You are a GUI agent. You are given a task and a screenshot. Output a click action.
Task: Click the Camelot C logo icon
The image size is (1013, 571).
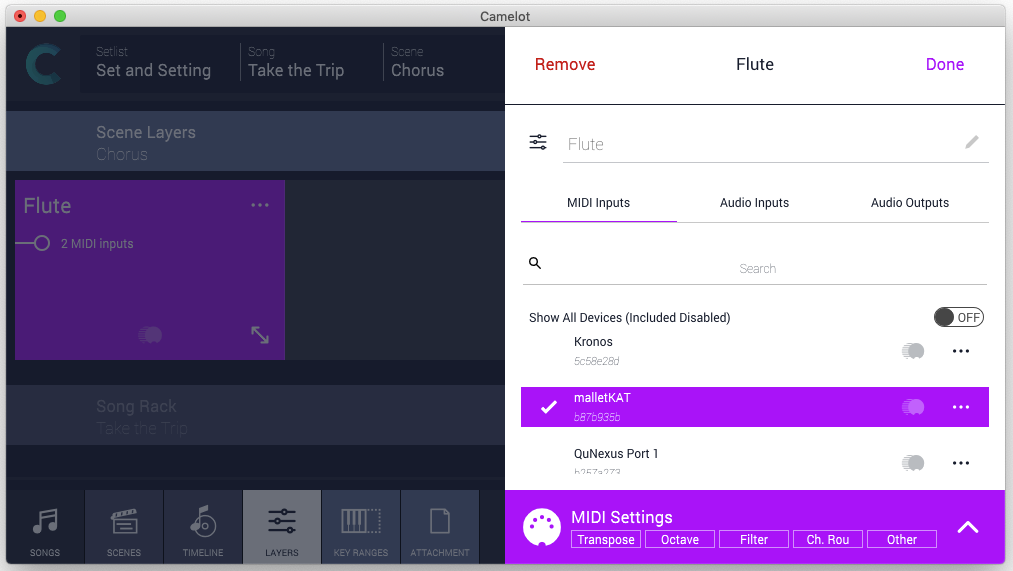pyautogui.click(x=44, y=64)
